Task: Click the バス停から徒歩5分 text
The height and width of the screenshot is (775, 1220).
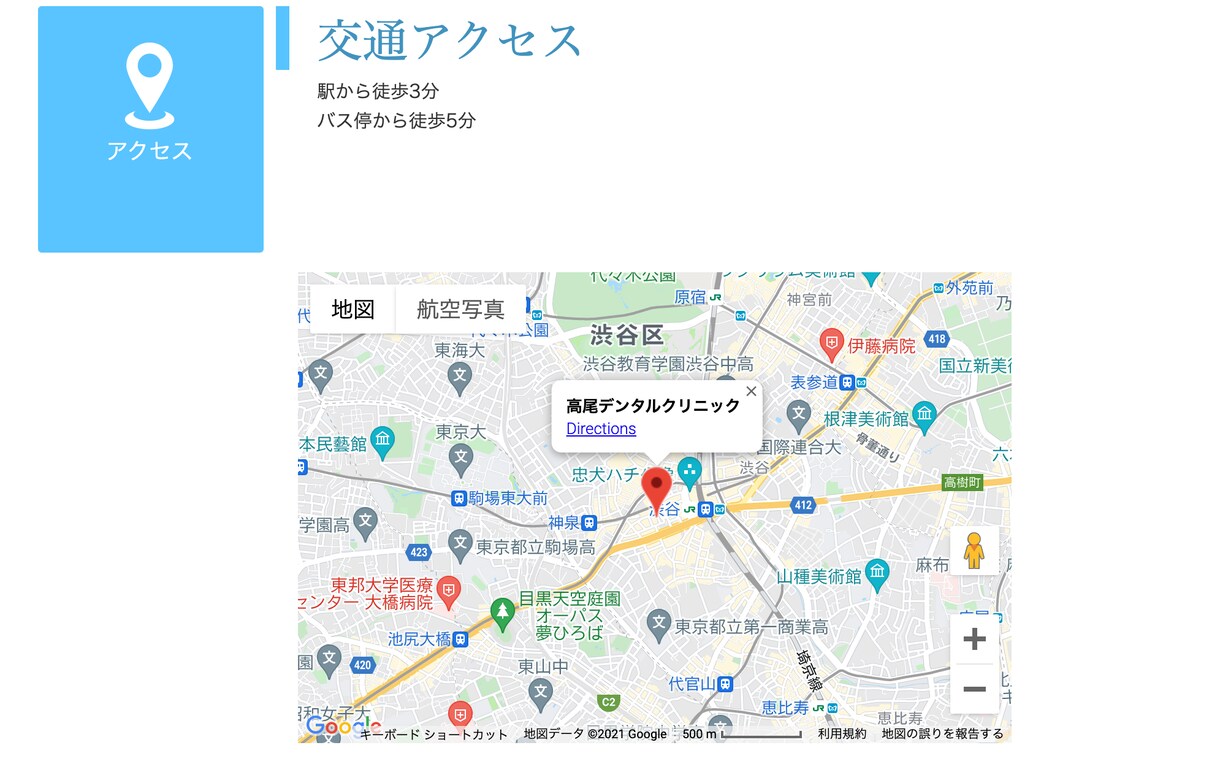Action: [x=396, y=121]
